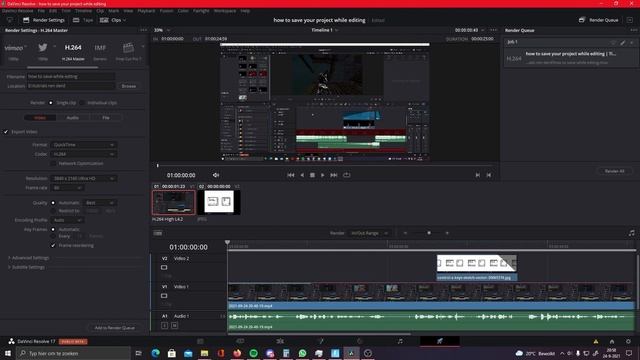This screenshot has height=360, width=640.
Task: Open the project manager home icon
Action: pyautogui.click(x=612, y=341)
